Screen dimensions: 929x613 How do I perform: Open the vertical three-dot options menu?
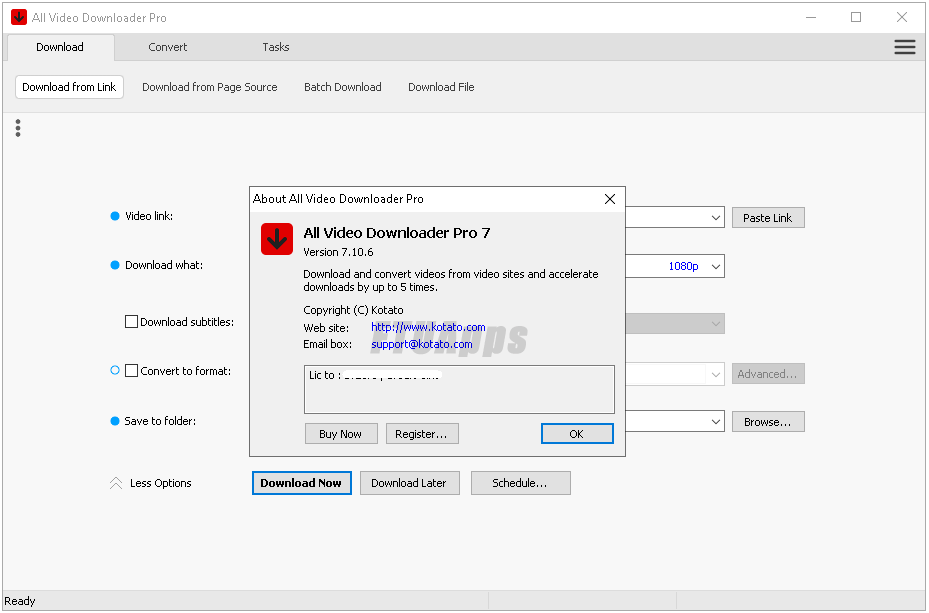tap(18, 128)
